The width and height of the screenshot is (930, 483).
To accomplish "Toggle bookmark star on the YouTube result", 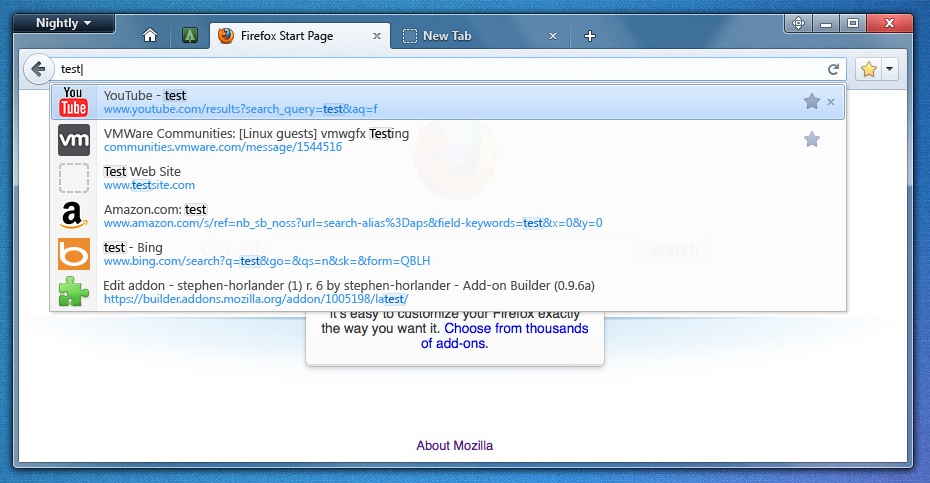I will click(812, 101).
